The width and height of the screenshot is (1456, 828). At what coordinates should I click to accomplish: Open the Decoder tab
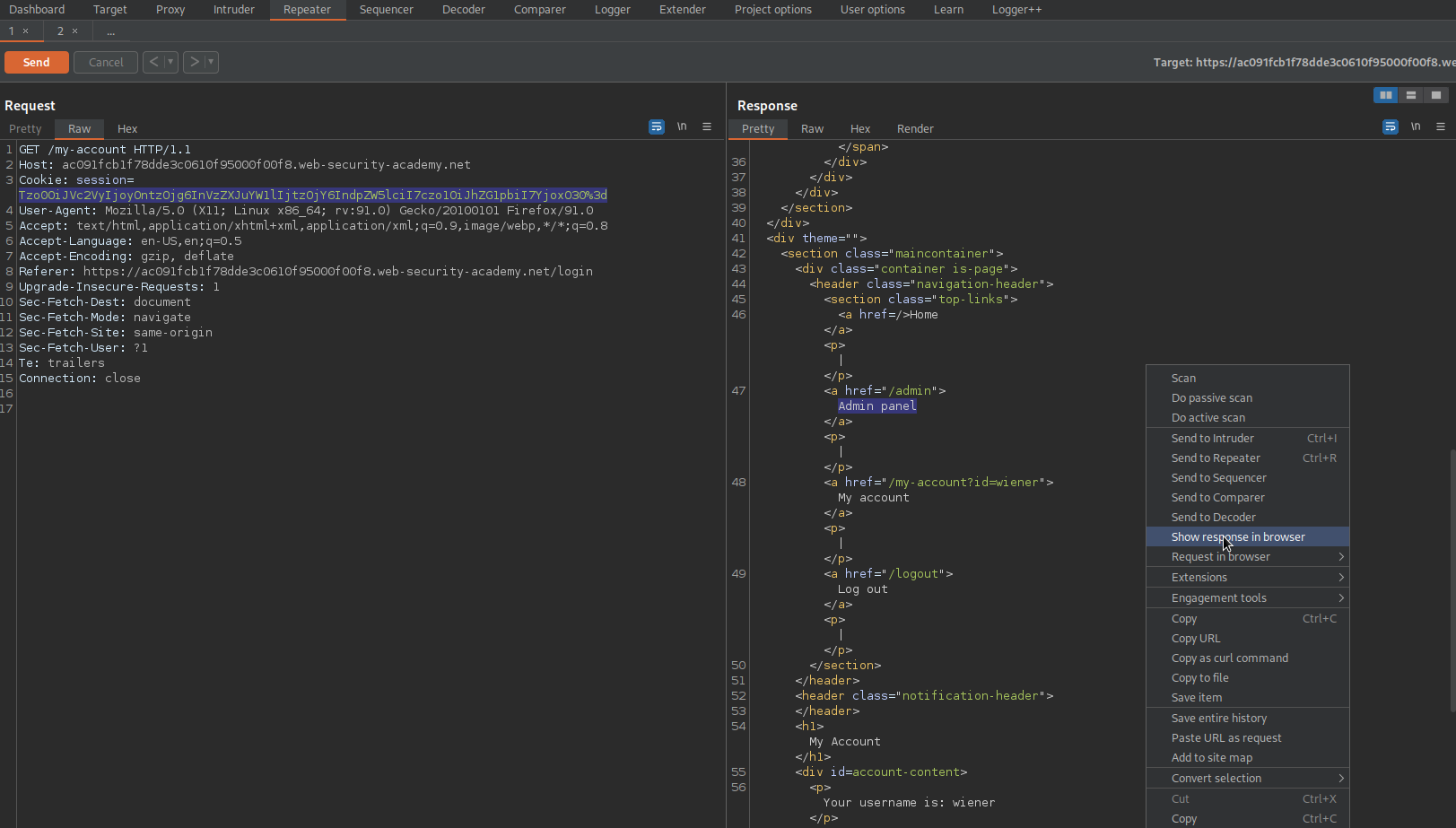[464, 10]
